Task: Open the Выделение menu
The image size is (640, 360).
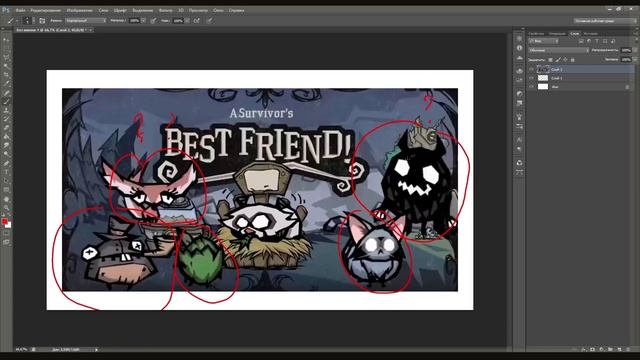Action: pos(142,10)
